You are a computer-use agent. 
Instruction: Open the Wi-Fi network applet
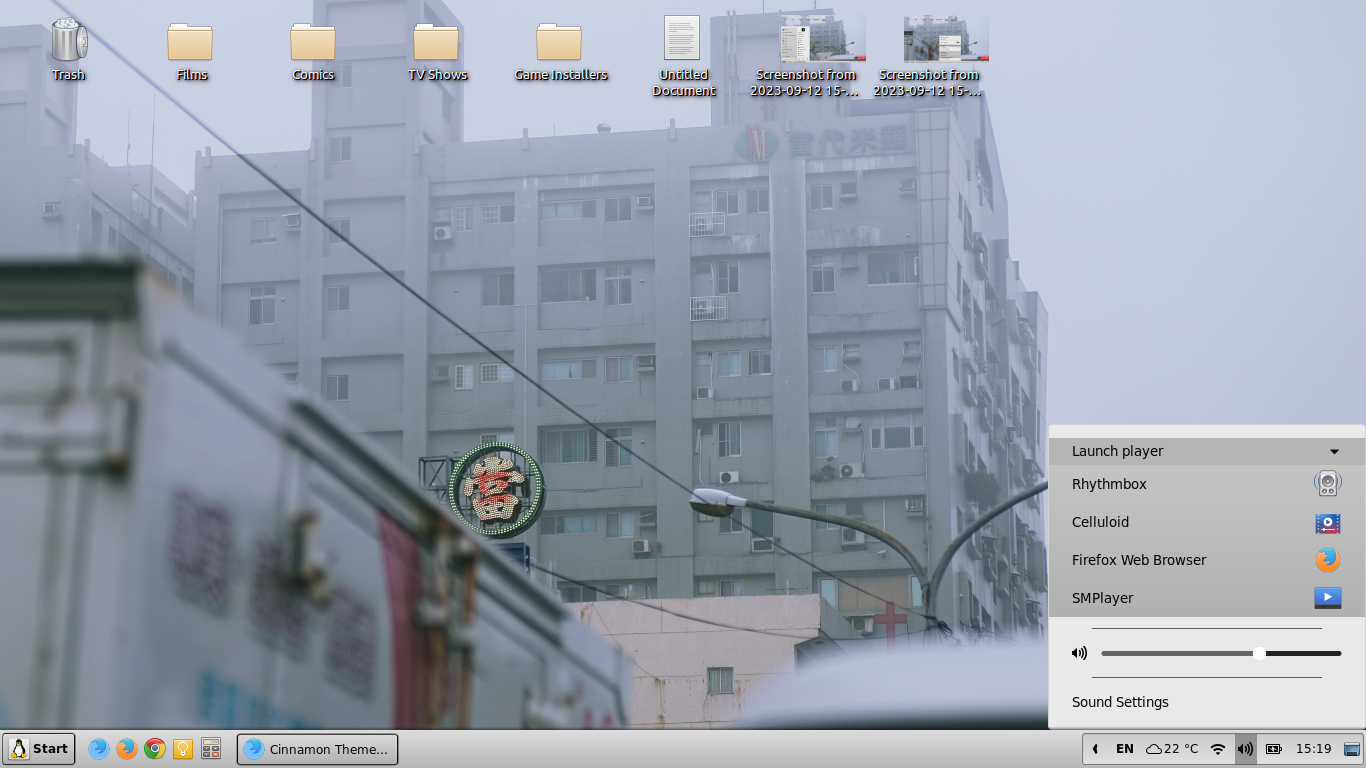point(1218,748)
